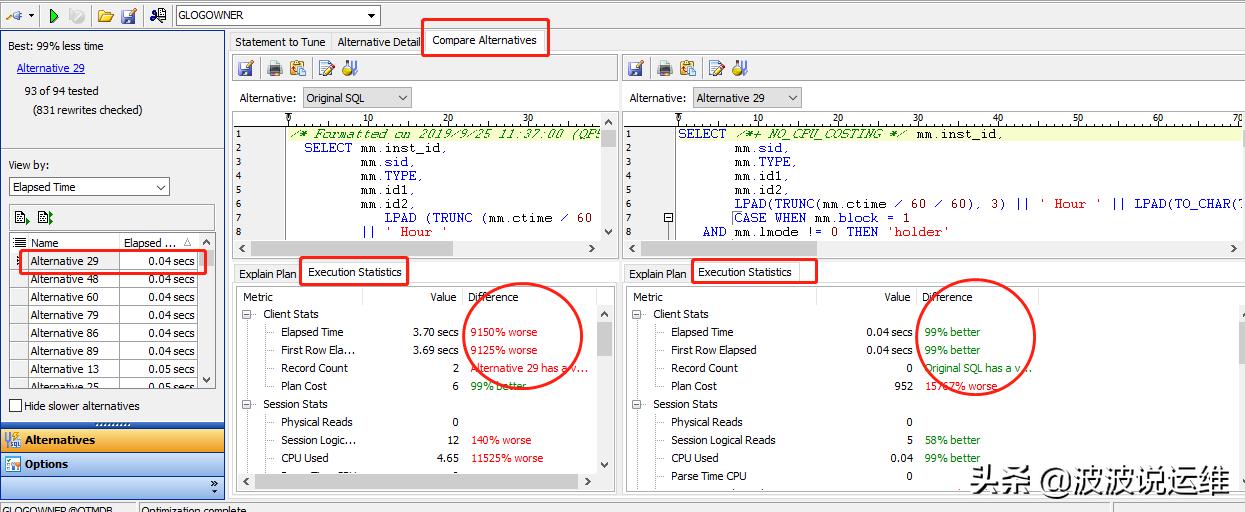Click left pane Elapsed Time 3.70 secs value
This screenshot has height=512, width=1245.
coord(435,332)
